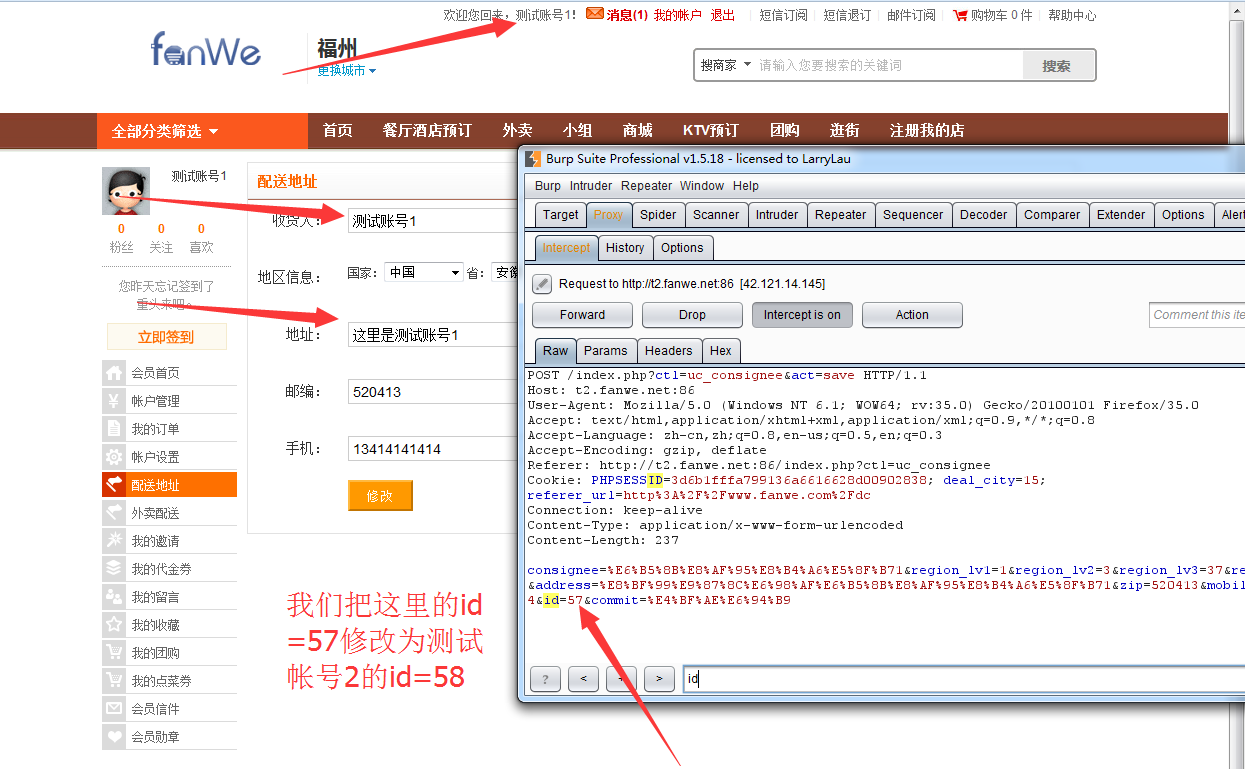Image resolution: width=1245 pixels, height=769 pixels.
Task: Open the Params request view tab
Action: [x=606, y=351]
